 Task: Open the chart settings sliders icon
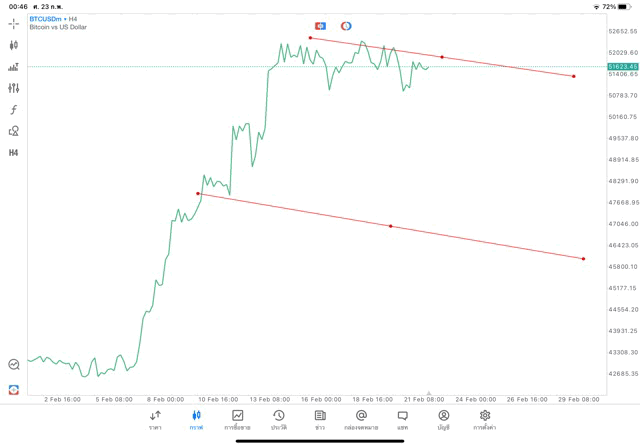click(14, 88)
